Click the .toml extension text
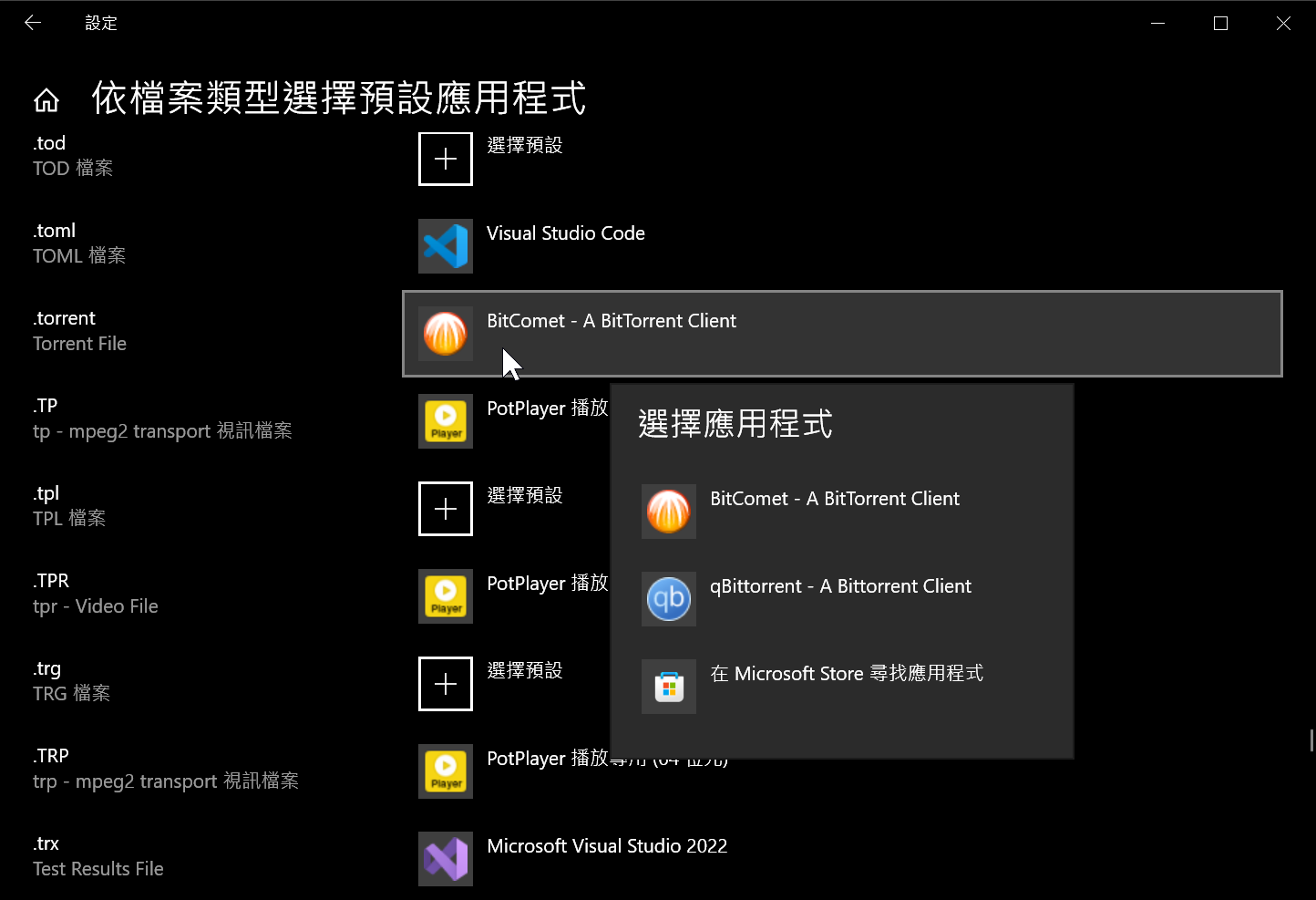 pyautogui.click(x=55, y=231)
